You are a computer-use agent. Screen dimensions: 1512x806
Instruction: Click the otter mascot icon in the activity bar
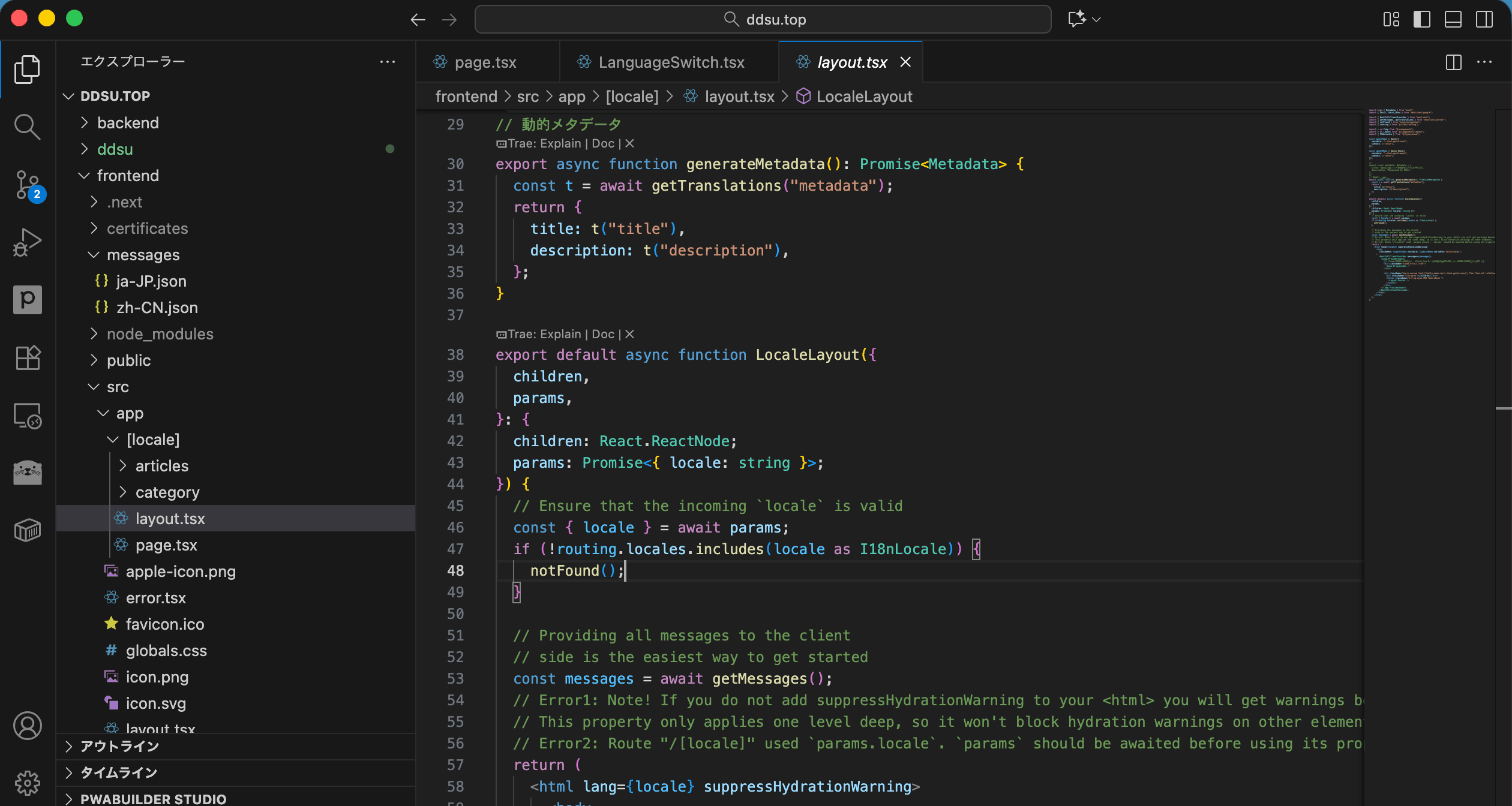click(27, 472)
